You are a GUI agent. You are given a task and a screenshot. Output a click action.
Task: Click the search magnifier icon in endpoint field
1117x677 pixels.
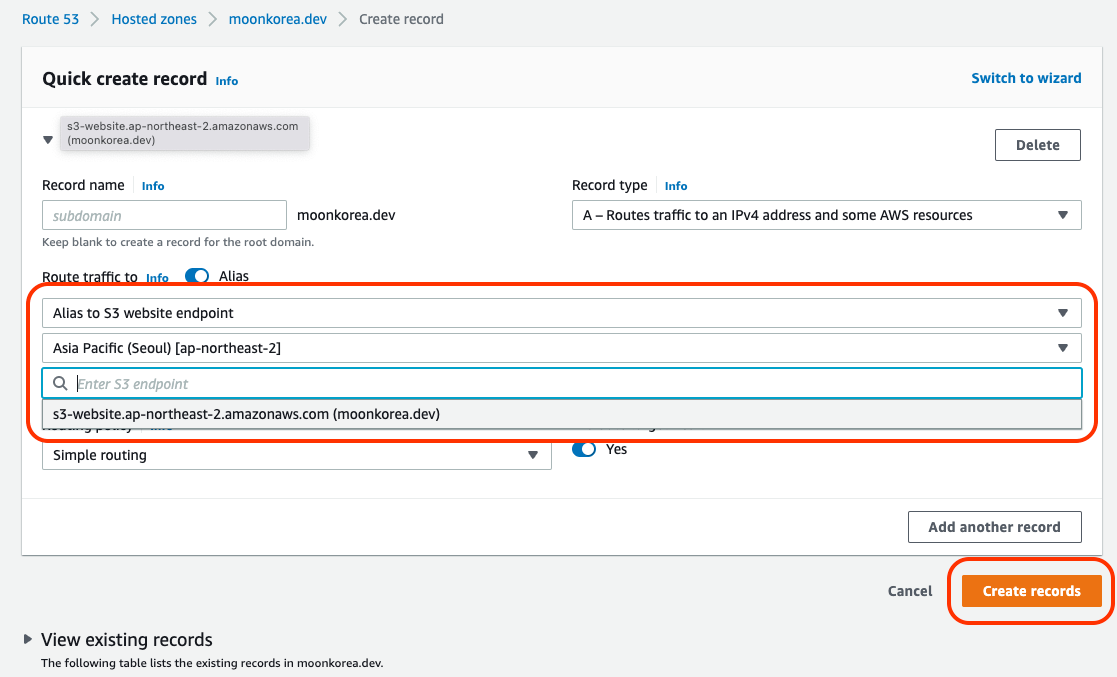[x=60, y=384]
